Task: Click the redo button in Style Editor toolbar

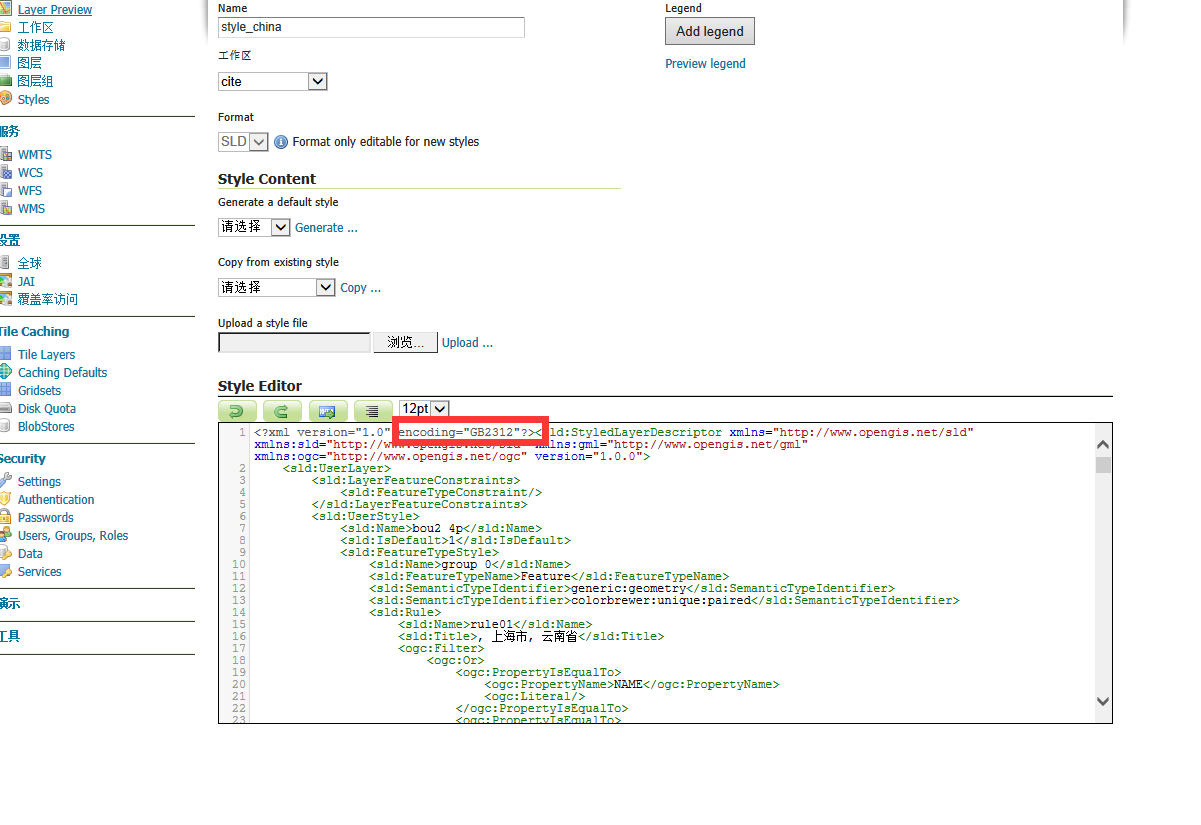Action: (282, 410)
